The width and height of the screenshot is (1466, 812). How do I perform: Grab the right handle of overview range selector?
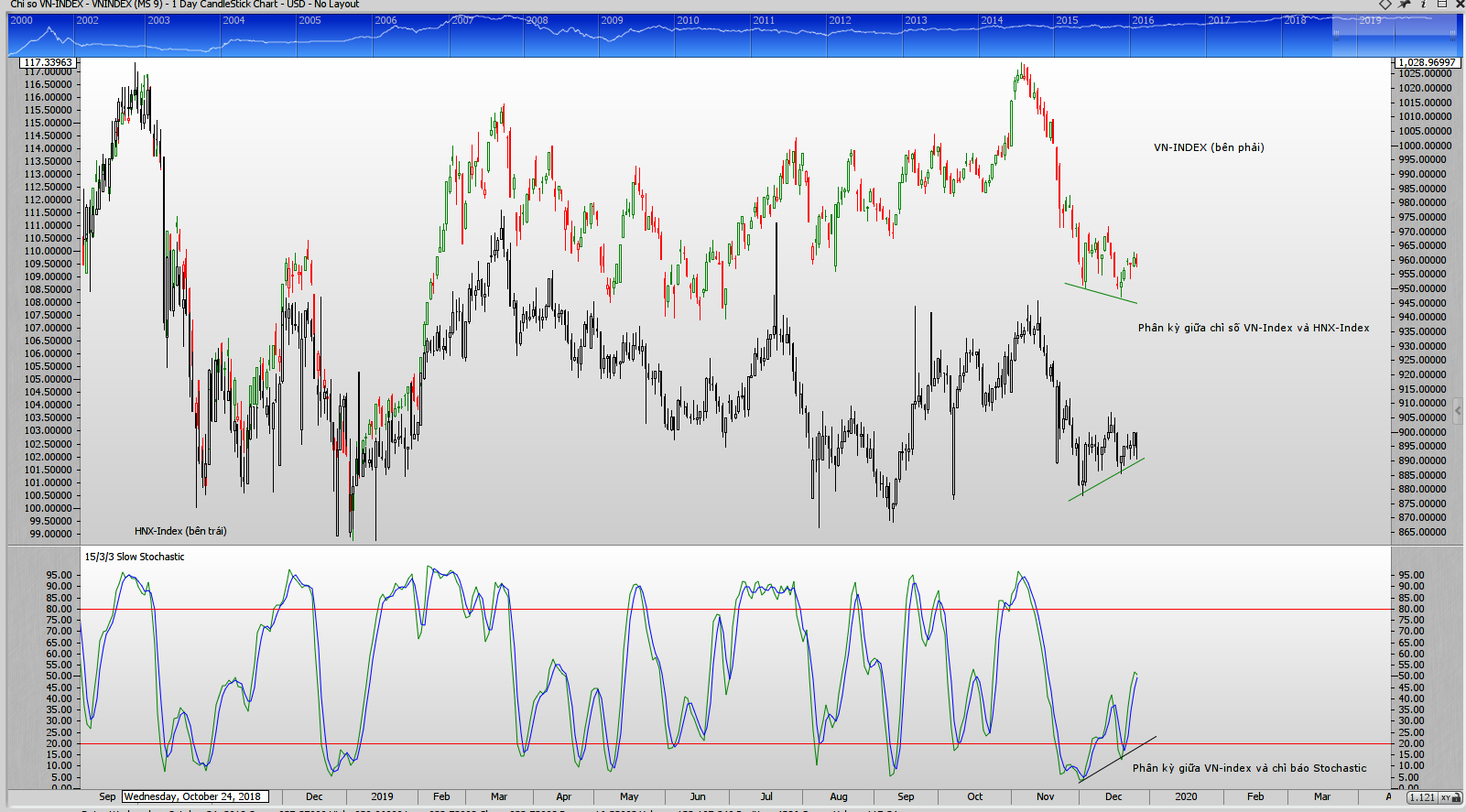(1452, 35)
